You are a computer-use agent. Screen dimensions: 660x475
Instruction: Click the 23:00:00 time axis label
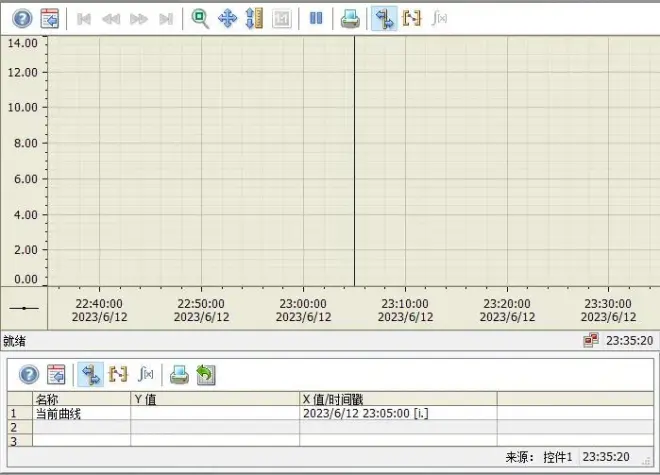point(303,304)
